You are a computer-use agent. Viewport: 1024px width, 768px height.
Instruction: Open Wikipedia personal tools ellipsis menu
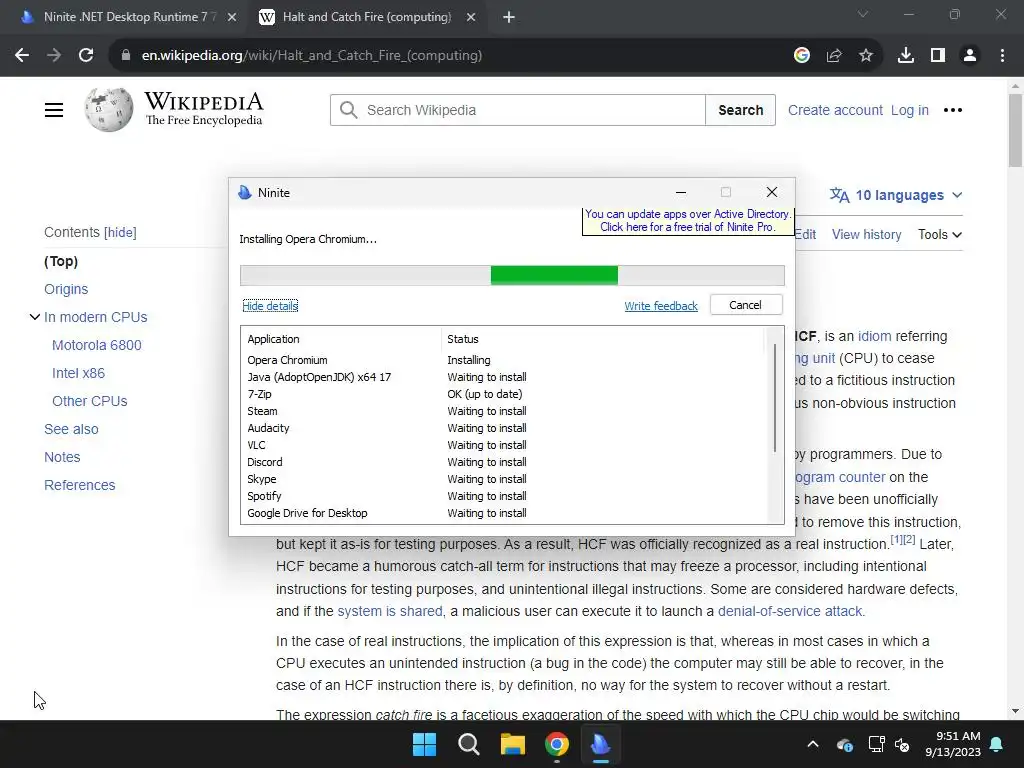tap(953, 110)
